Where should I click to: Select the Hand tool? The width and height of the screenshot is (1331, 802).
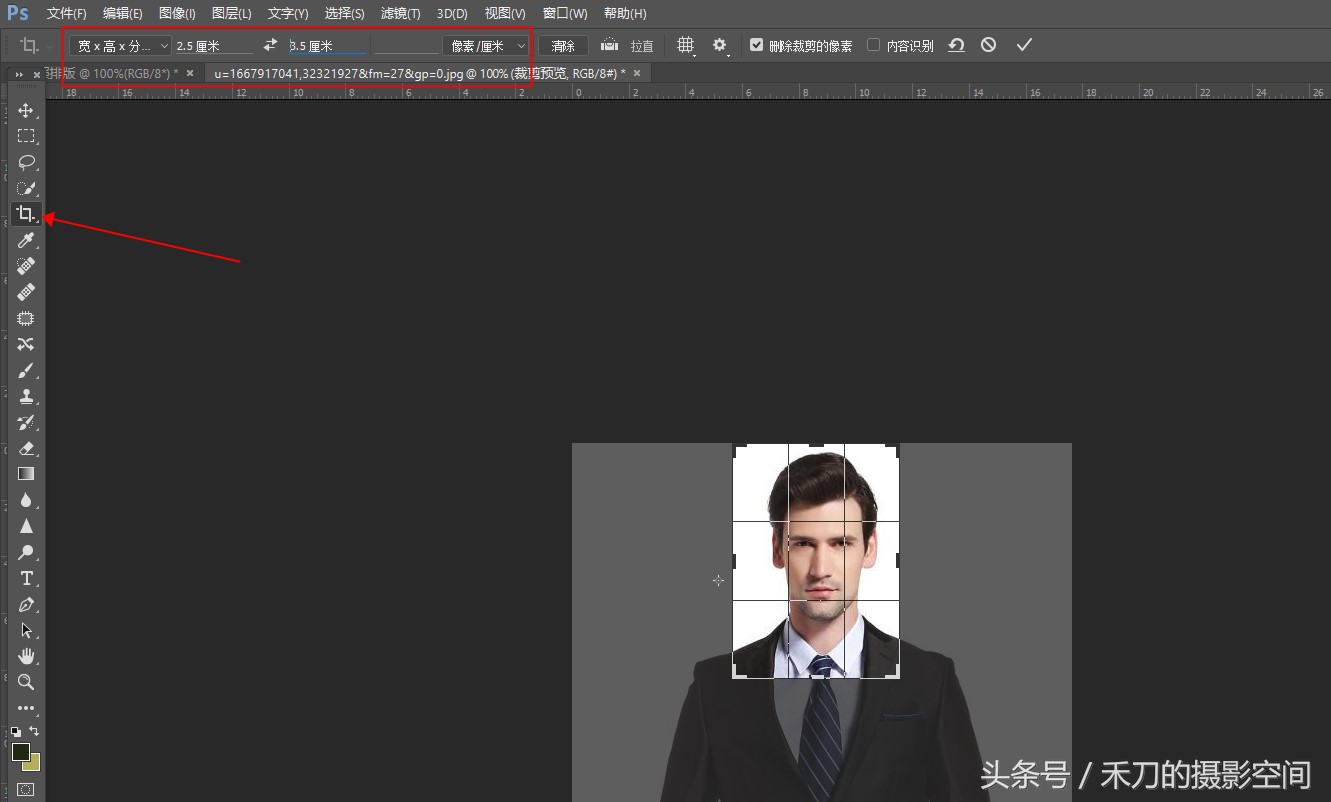(26, 656)
